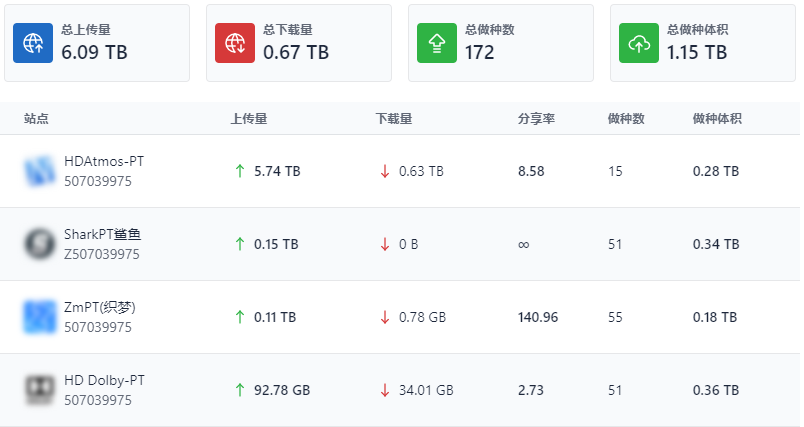This screenshot has width=804, height=427.
Task: Click the green up arrow beside 0.11 TB
Action: pyautogui.click(x=239, y=317)
